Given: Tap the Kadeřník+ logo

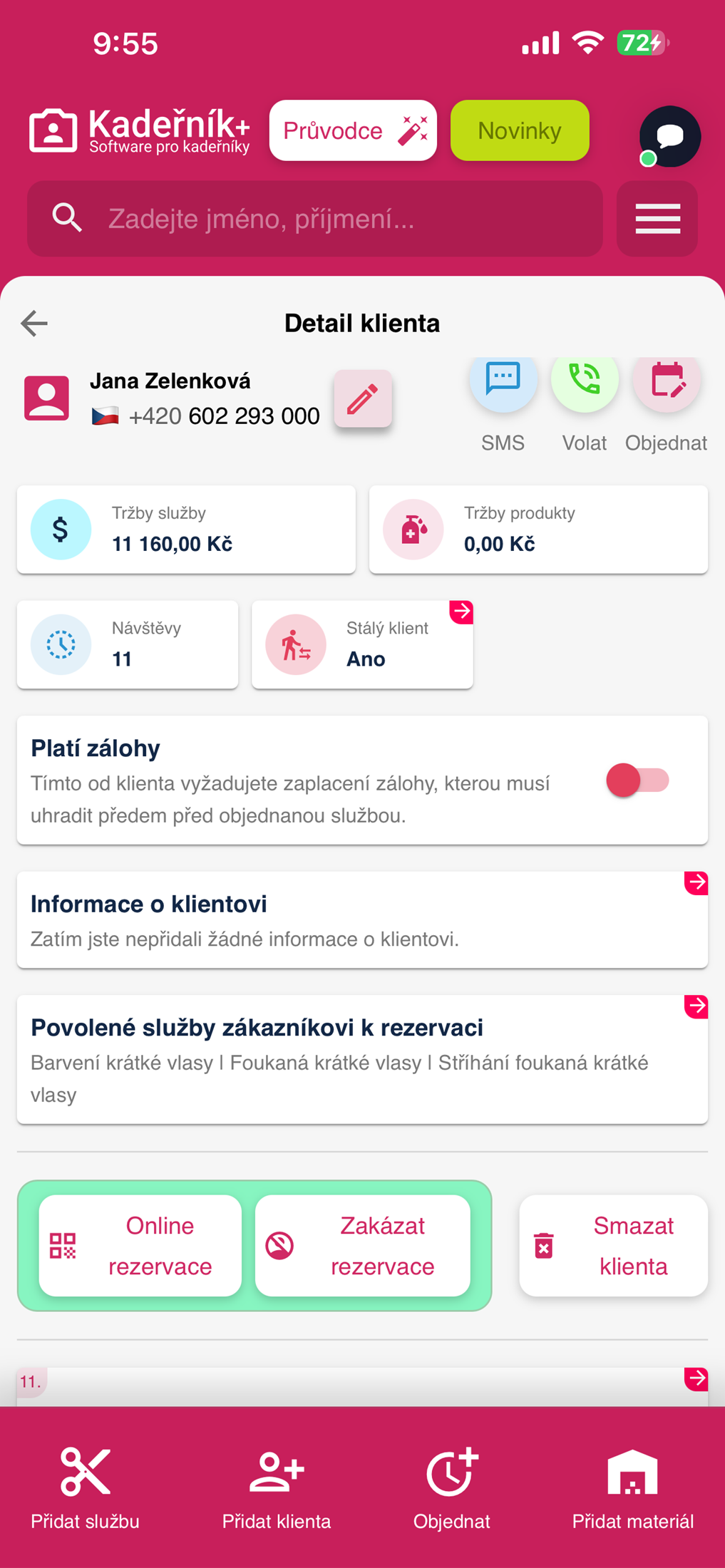Looking at the screenshot, I should pos(140,131).
